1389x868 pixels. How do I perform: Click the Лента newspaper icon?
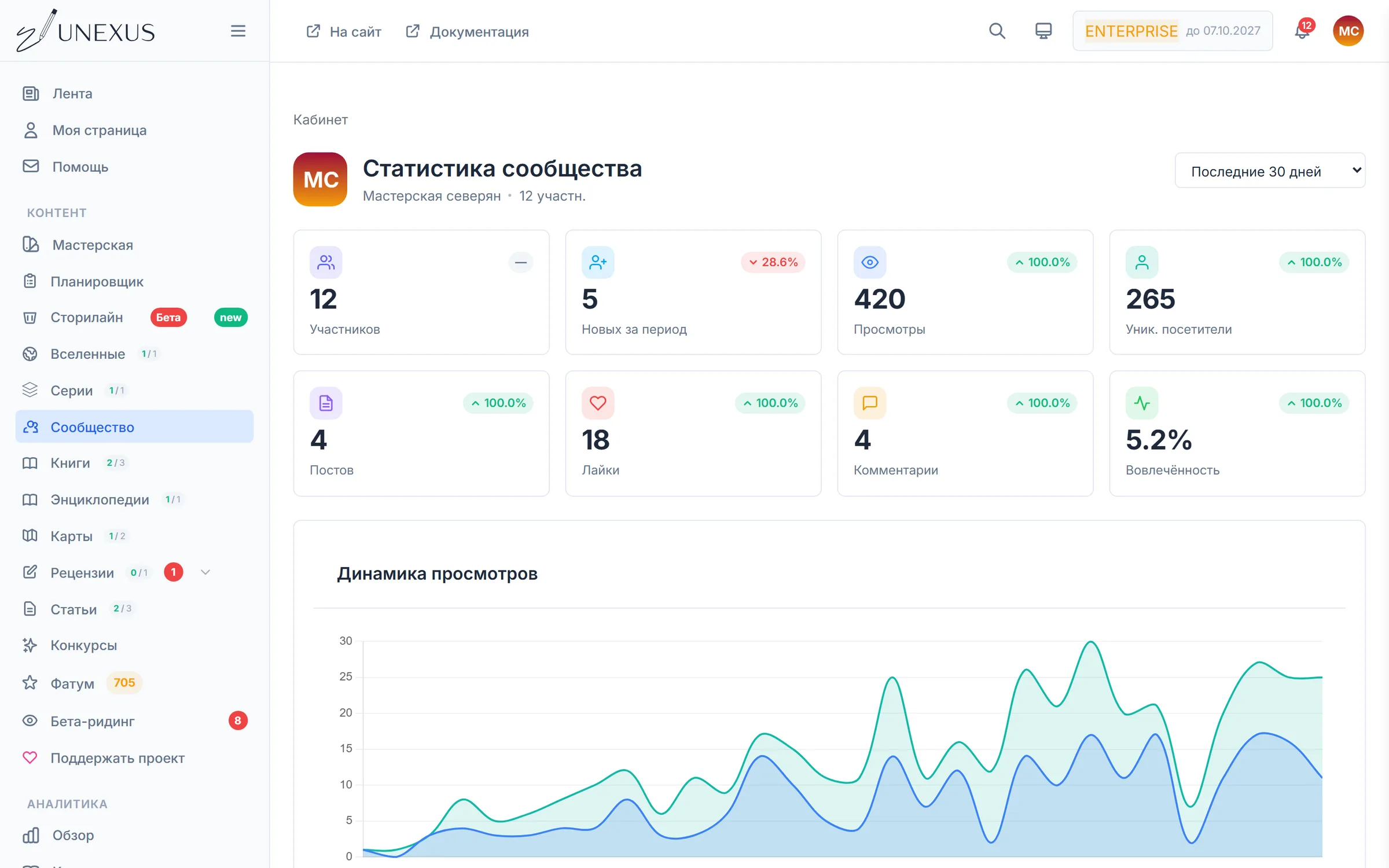coord(31,93)
